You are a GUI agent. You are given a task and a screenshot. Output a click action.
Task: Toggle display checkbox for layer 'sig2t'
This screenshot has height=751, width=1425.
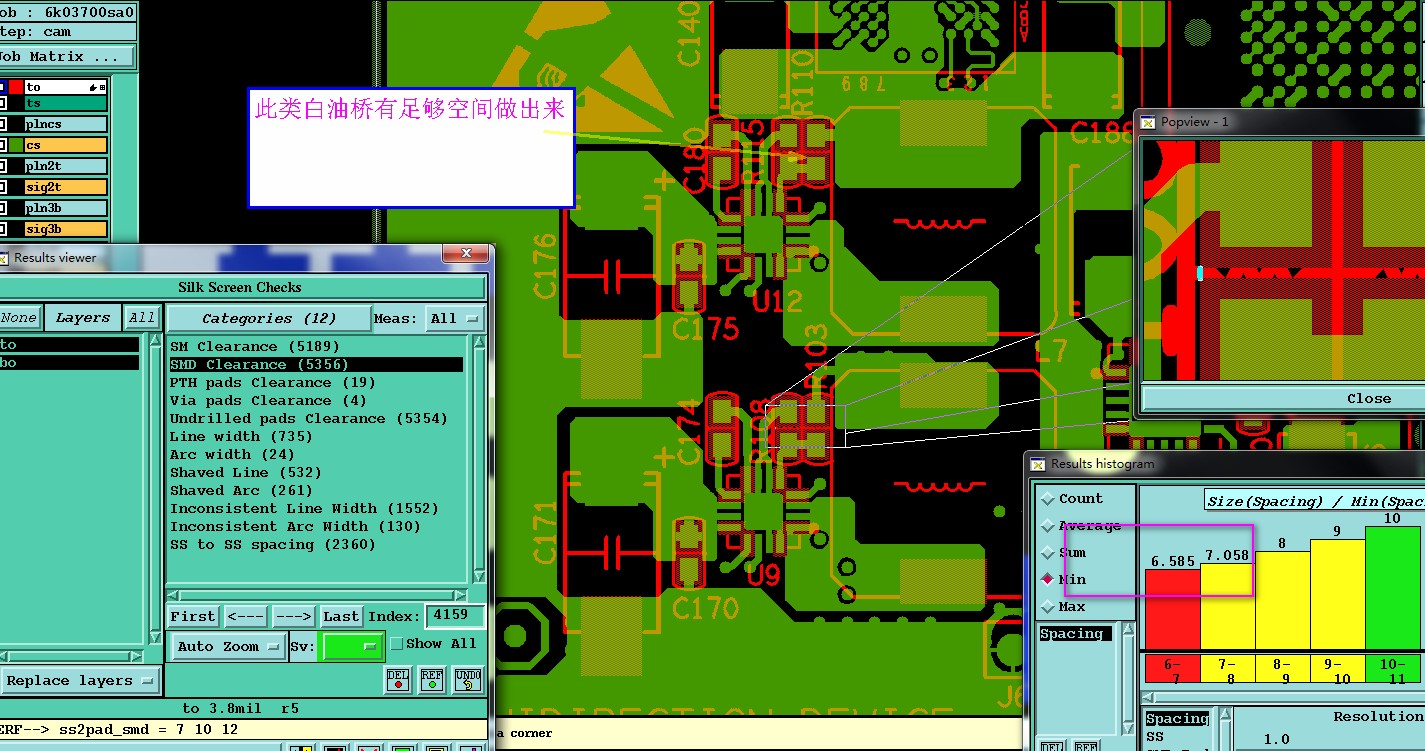tap(3, 187)
